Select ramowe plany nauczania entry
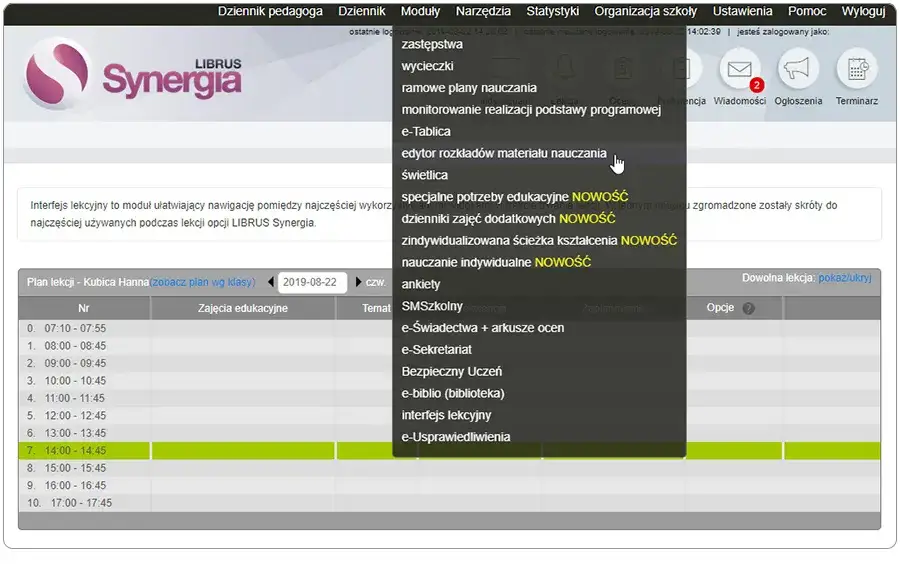The height and width of the screenshot is (564, 900). [x=469, y=88]
